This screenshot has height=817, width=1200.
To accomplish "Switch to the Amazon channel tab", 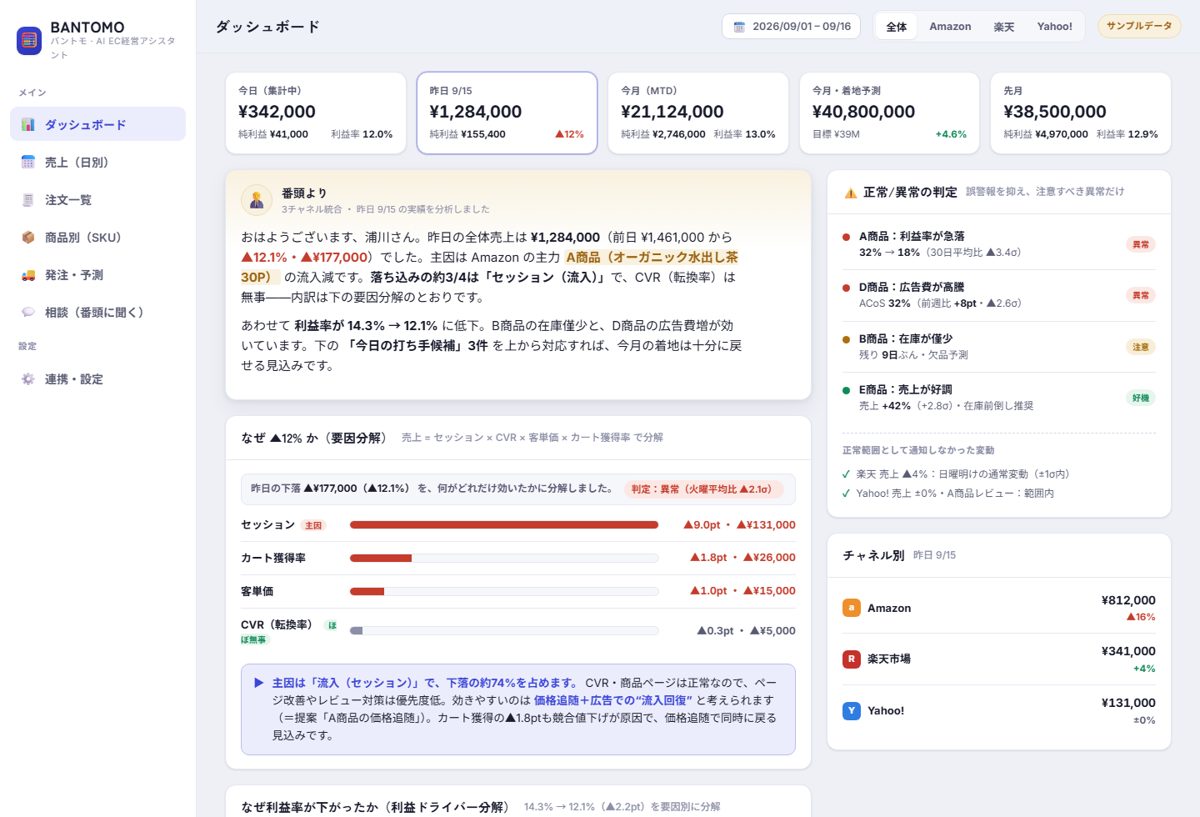I will point(950,27).
